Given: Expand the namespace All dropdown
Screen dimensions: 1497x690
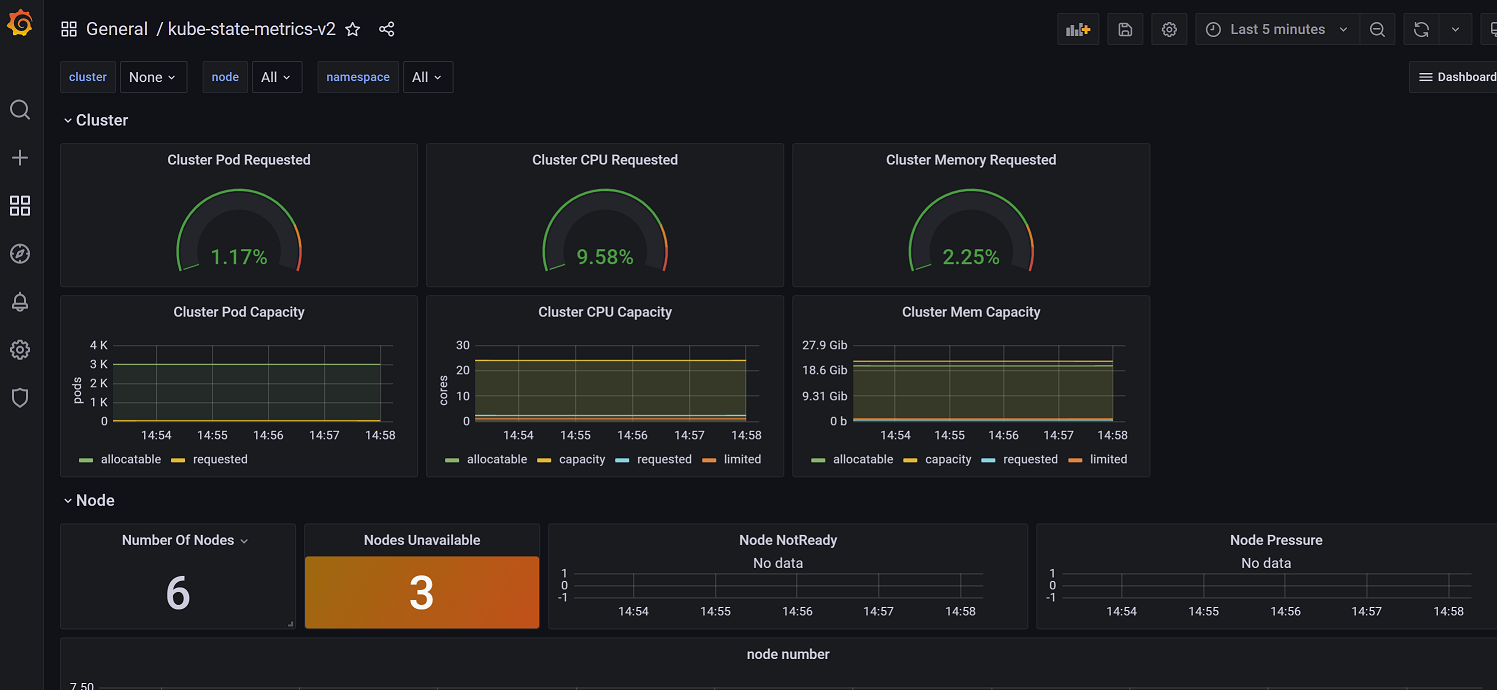Looking at the screenshot, I should coord(427,78).
